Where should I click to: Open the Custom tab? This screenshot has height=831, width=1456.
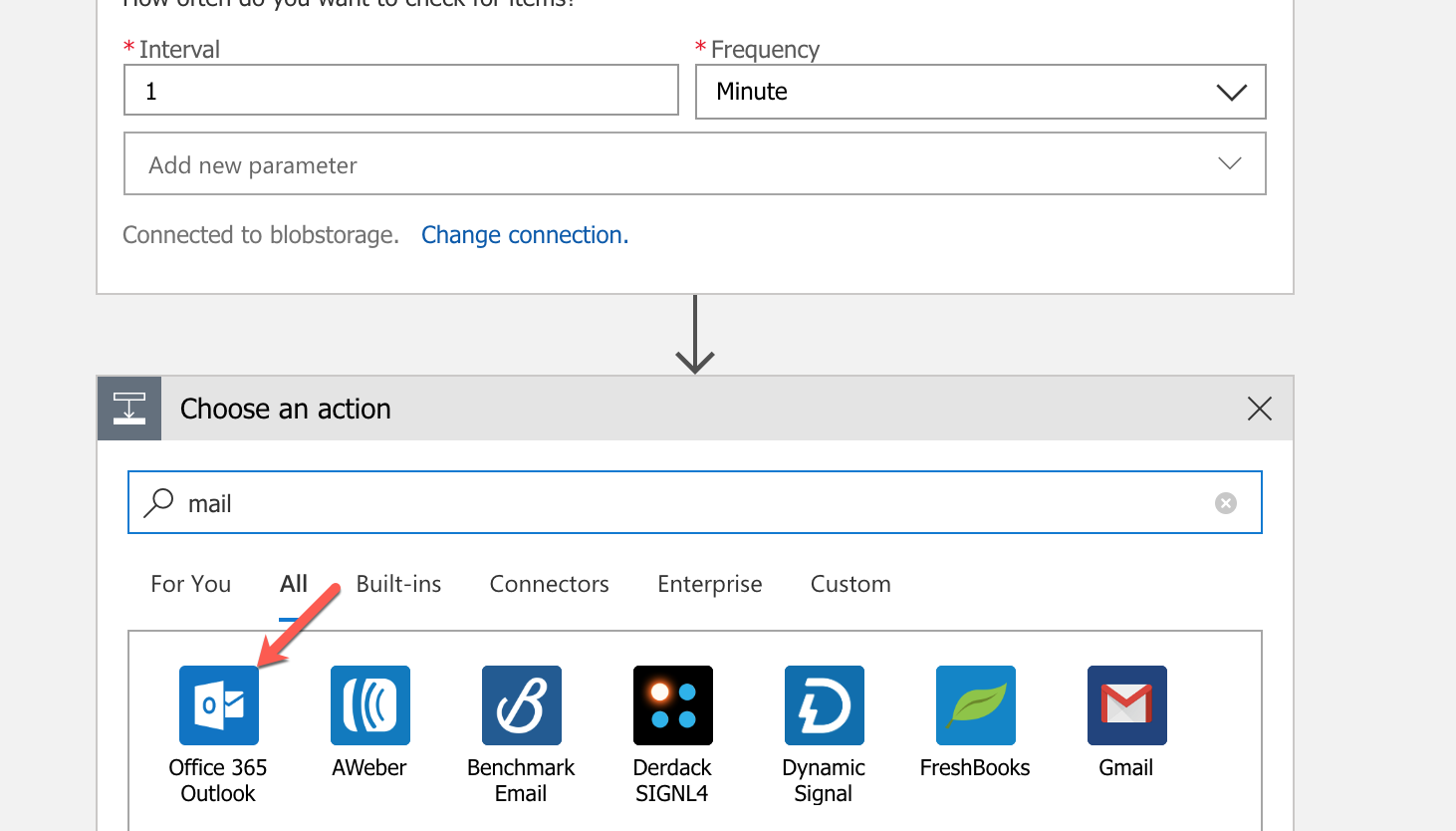(850, 584)
